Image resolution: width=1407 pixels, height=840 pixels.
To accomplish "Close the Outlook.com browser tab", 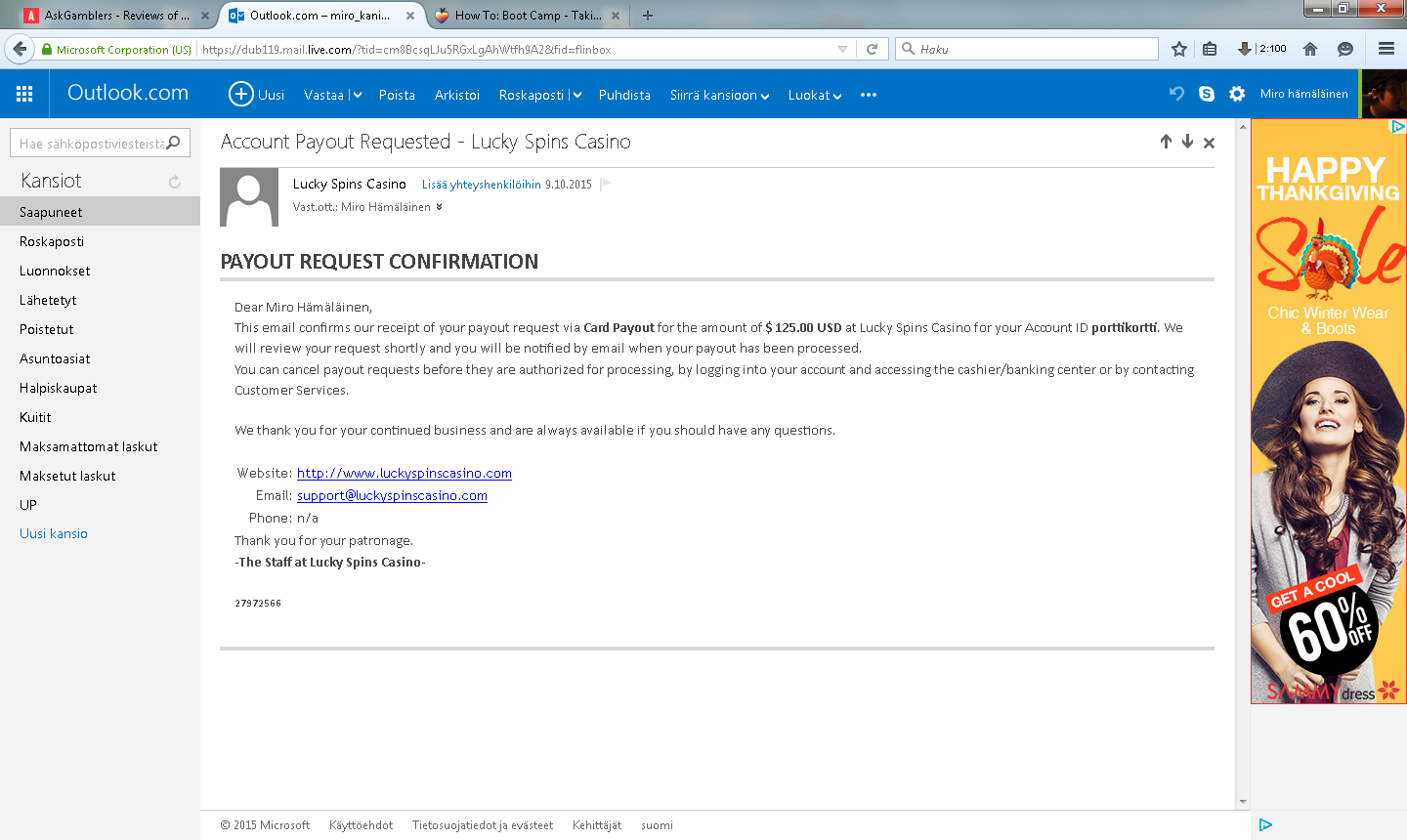I will coord(410,16).
